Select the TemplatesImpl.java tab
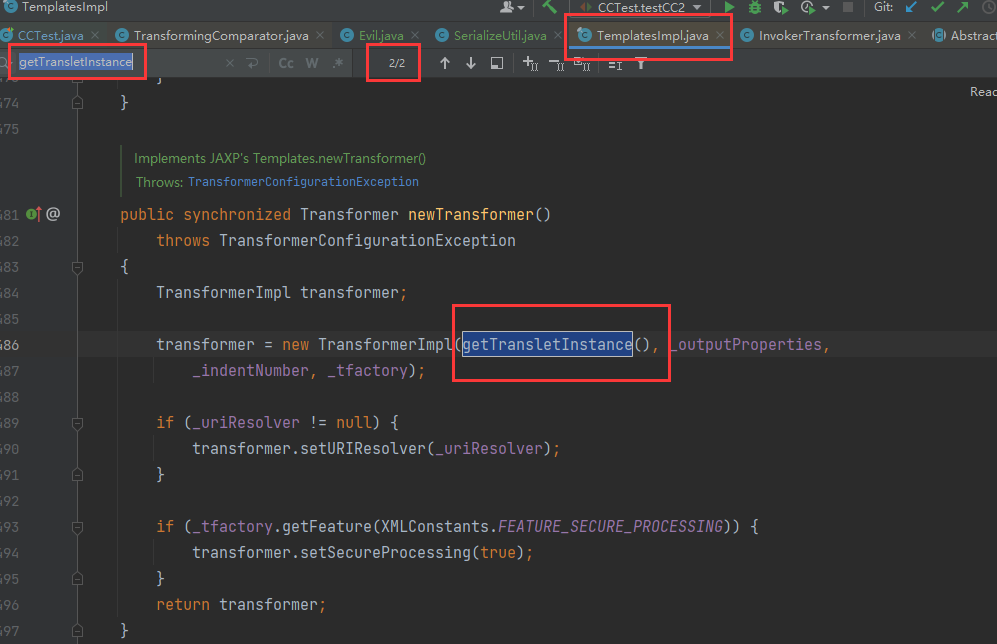The height and width of the screenshot is (644, 997). (652, 36)
